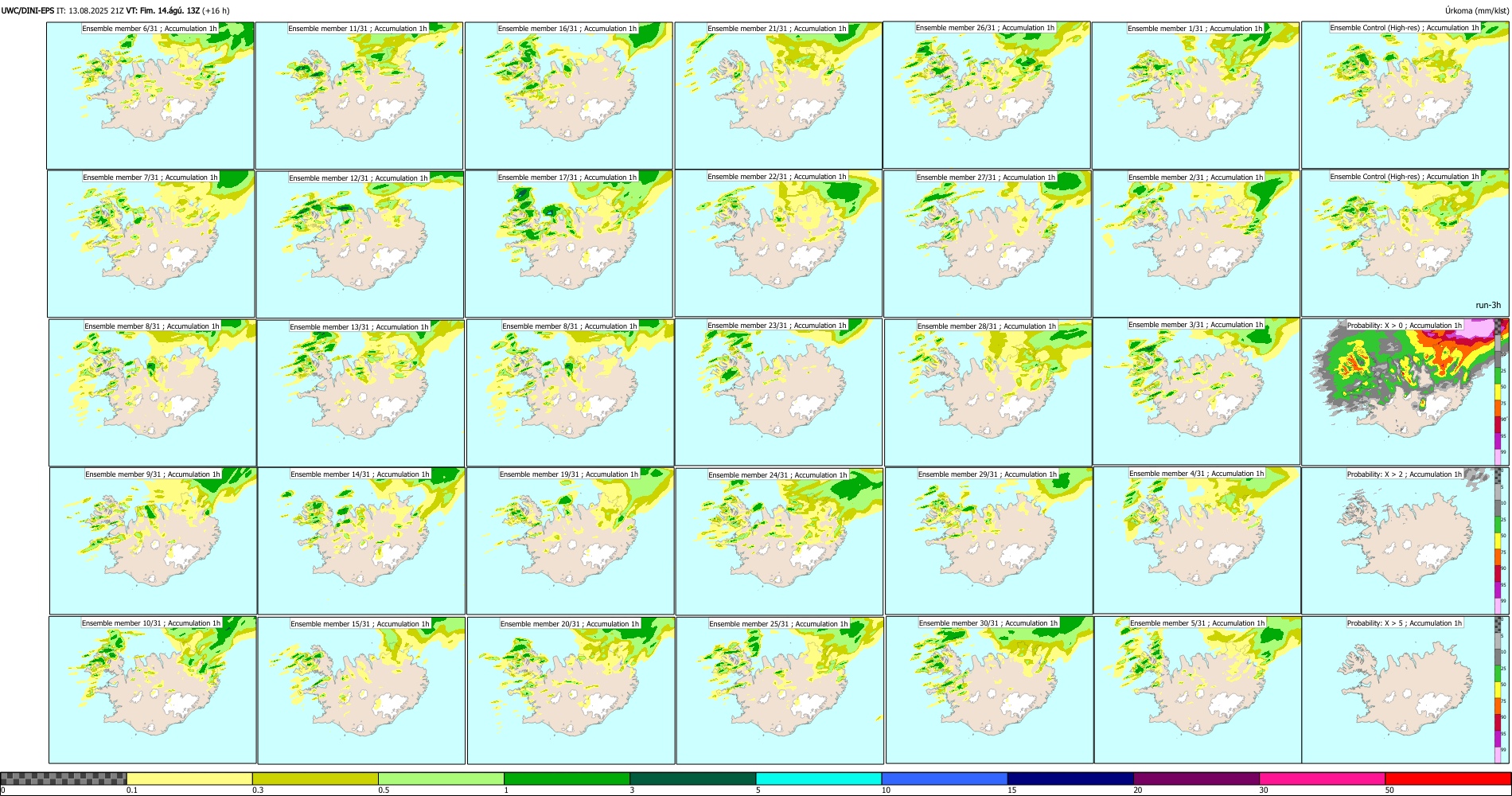Click the checkered gray 0–0.1 legend swatch
The image size is (1512, 796).
(x=64, y=778)
